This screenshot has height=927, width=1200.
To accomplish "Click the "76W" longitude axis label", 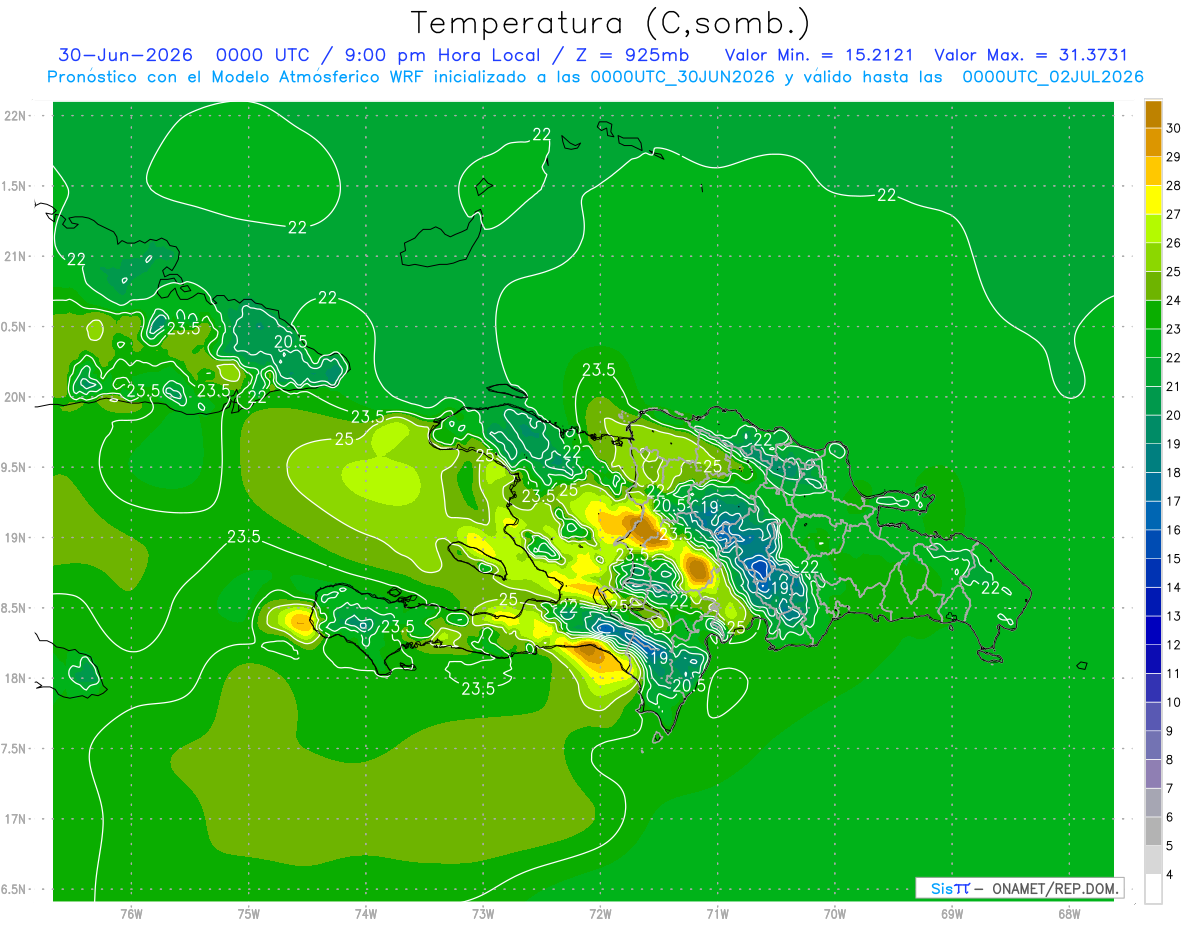I will pyautogui.click(x=131, y=913).
